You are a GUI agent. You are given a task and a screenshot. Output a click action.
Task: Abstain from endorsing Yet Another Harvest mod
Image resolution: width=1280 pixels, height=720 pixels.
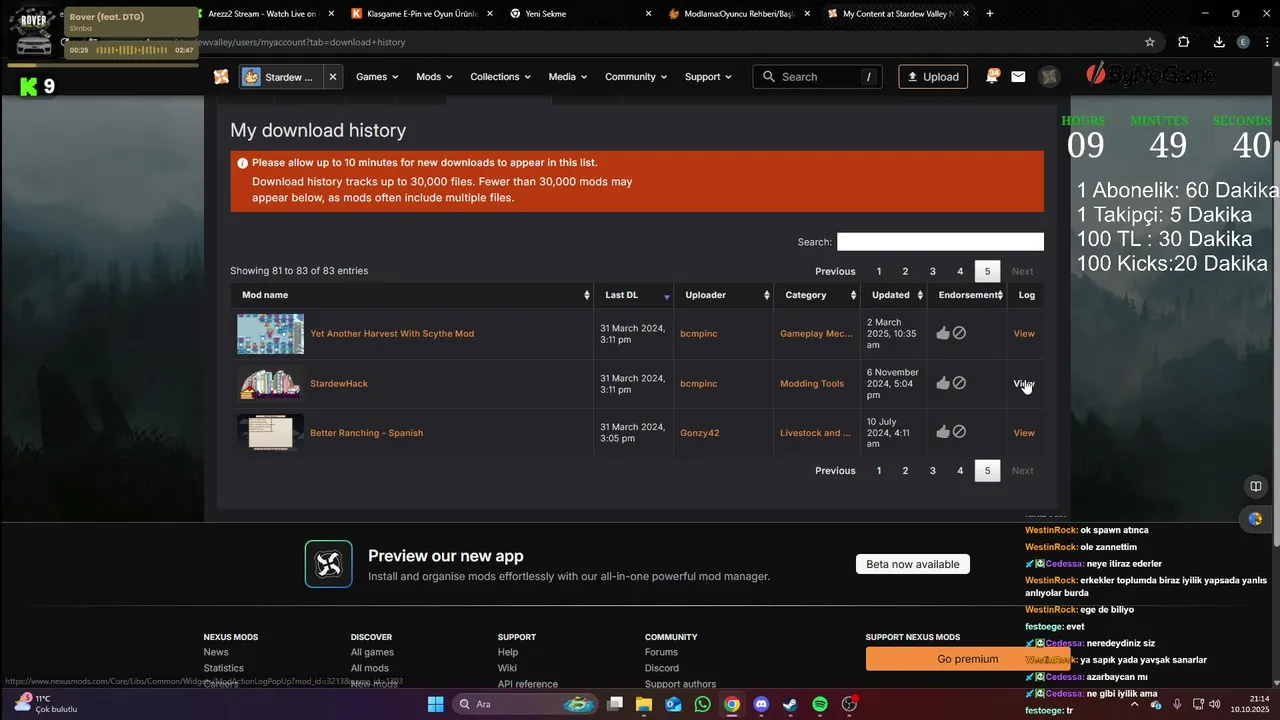[x=959, y=333]
